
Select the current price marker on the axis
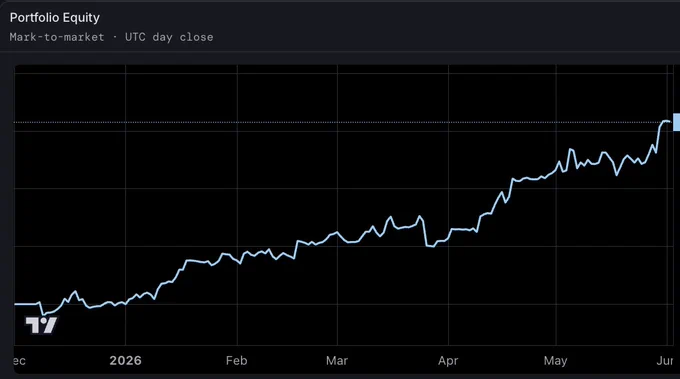677,122
